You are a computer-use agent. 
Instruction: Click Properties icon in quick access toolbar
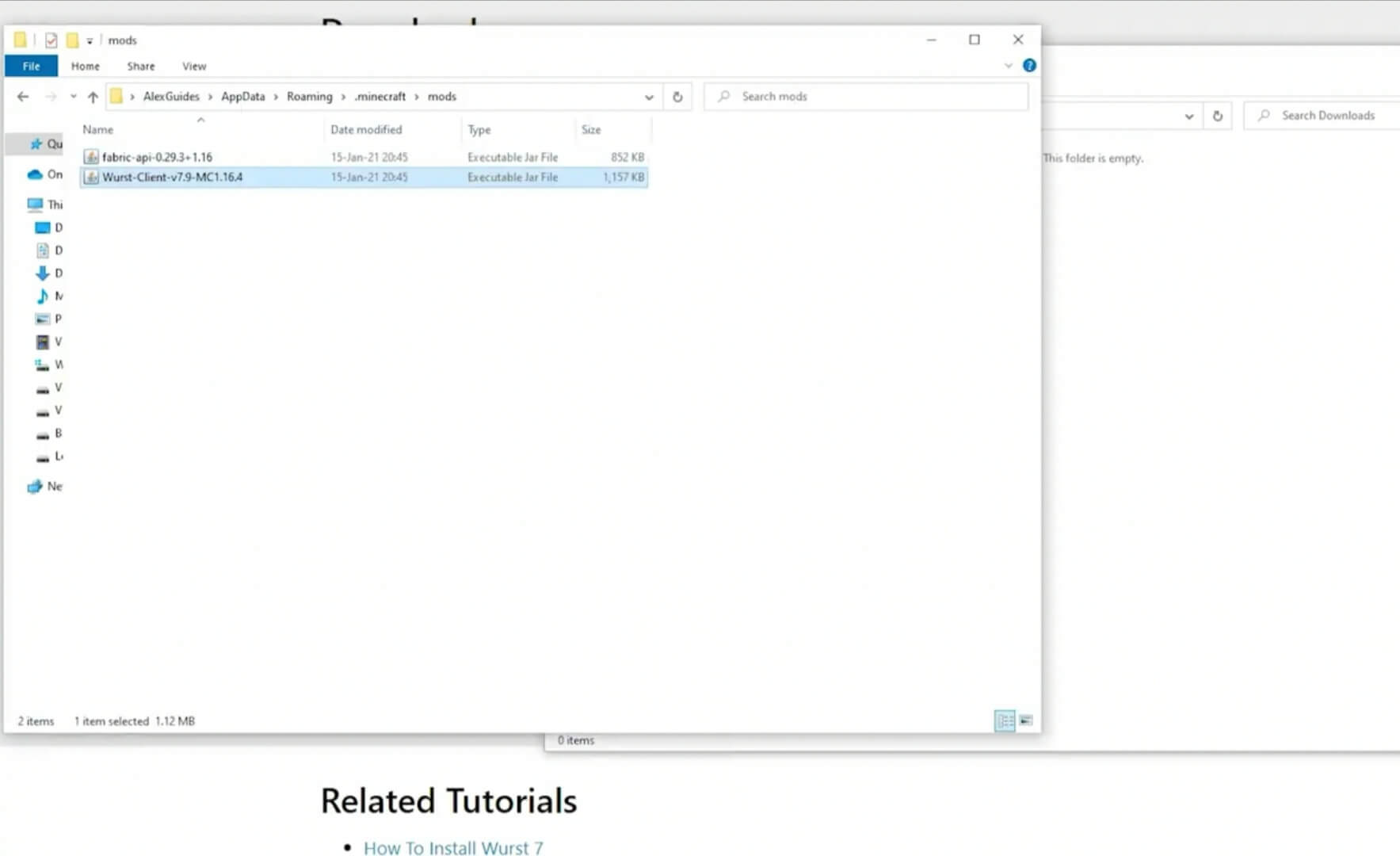point(51,40)
